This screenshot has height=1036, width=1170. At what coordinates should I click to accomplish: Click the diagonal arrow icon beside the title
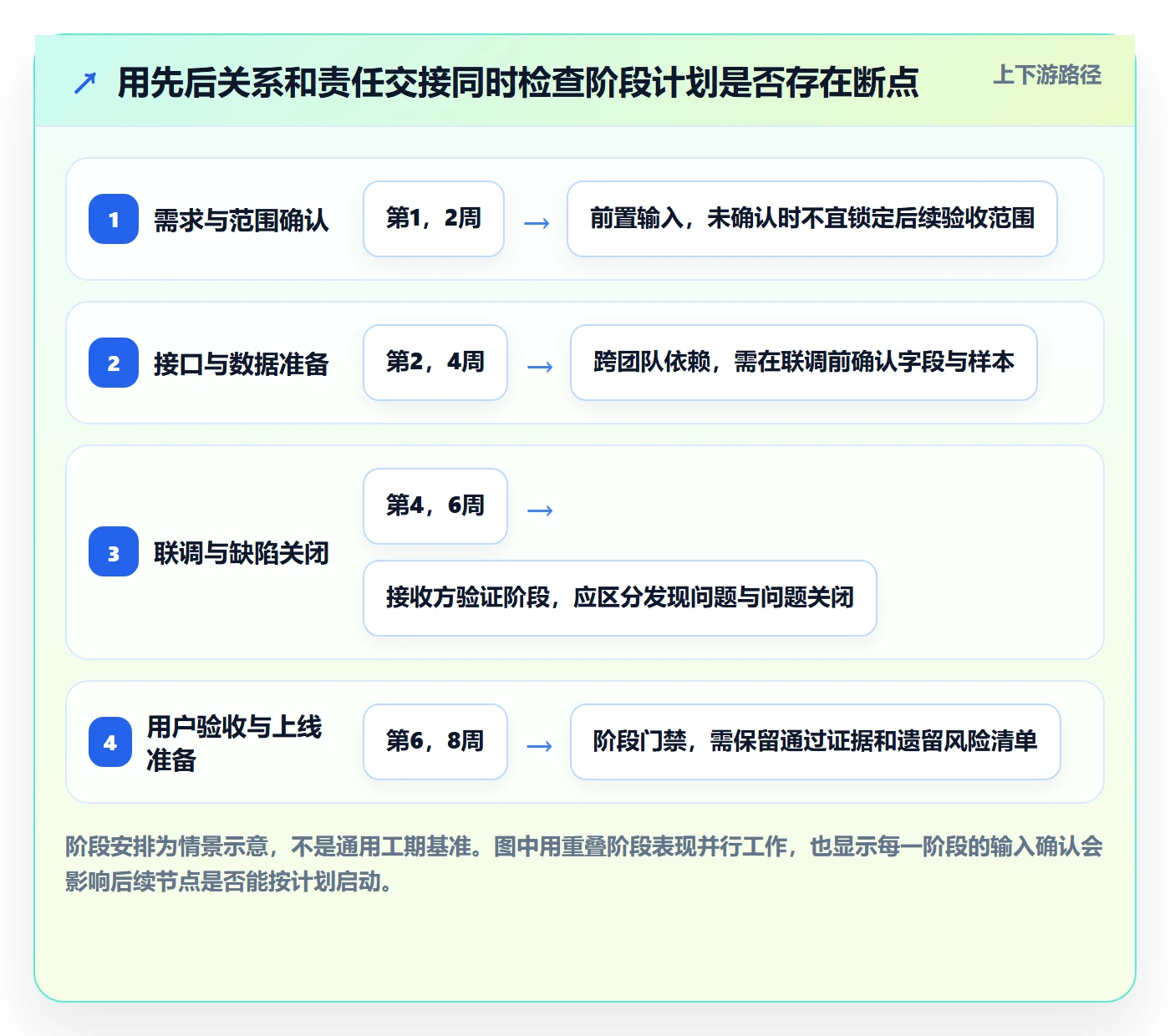(84, 83)
